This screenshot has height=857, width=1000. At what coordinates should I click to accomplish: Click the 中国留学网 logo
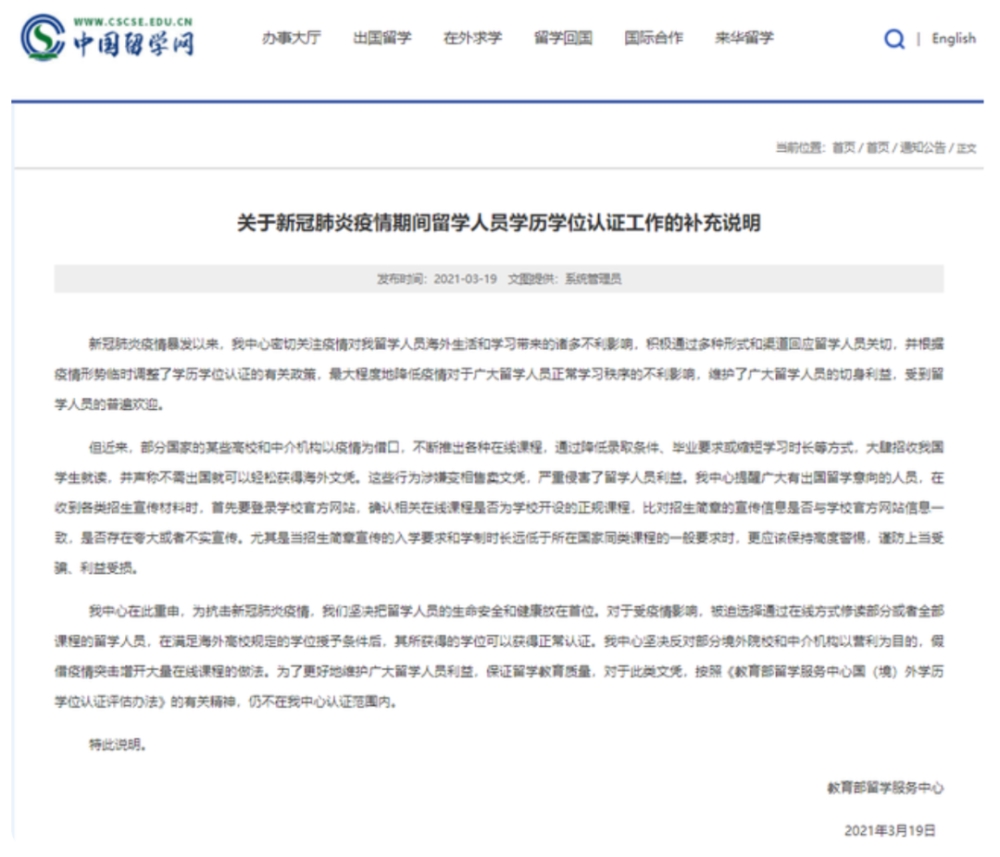point(107,38)
